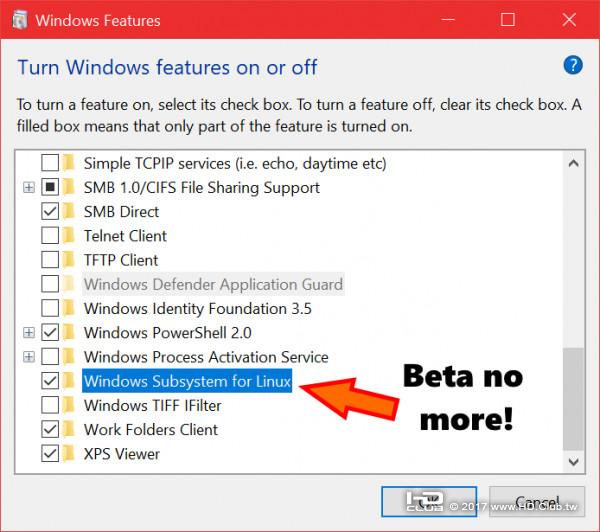The image size is (600, 532).
Task: Enable Windows Process Activation Service checkbox
Action: click(x=50, y=357)
